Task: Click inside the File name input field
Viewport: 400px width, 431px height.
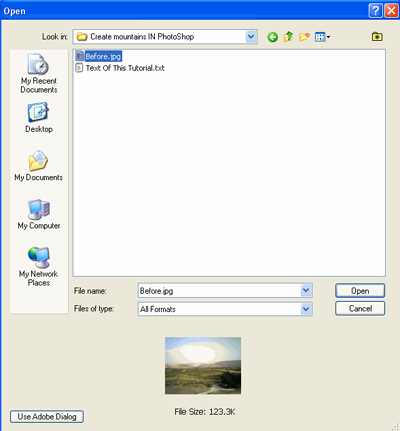Action: point(220,291)
